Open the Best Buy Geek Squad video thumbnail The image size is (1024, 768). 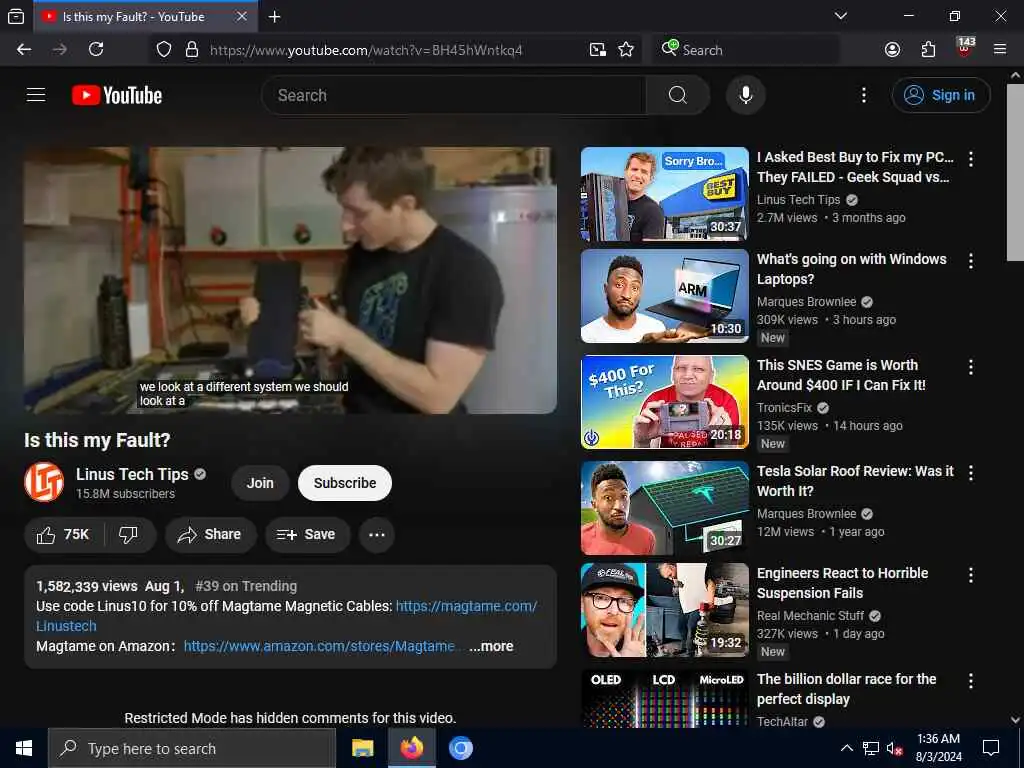point(665,194)
